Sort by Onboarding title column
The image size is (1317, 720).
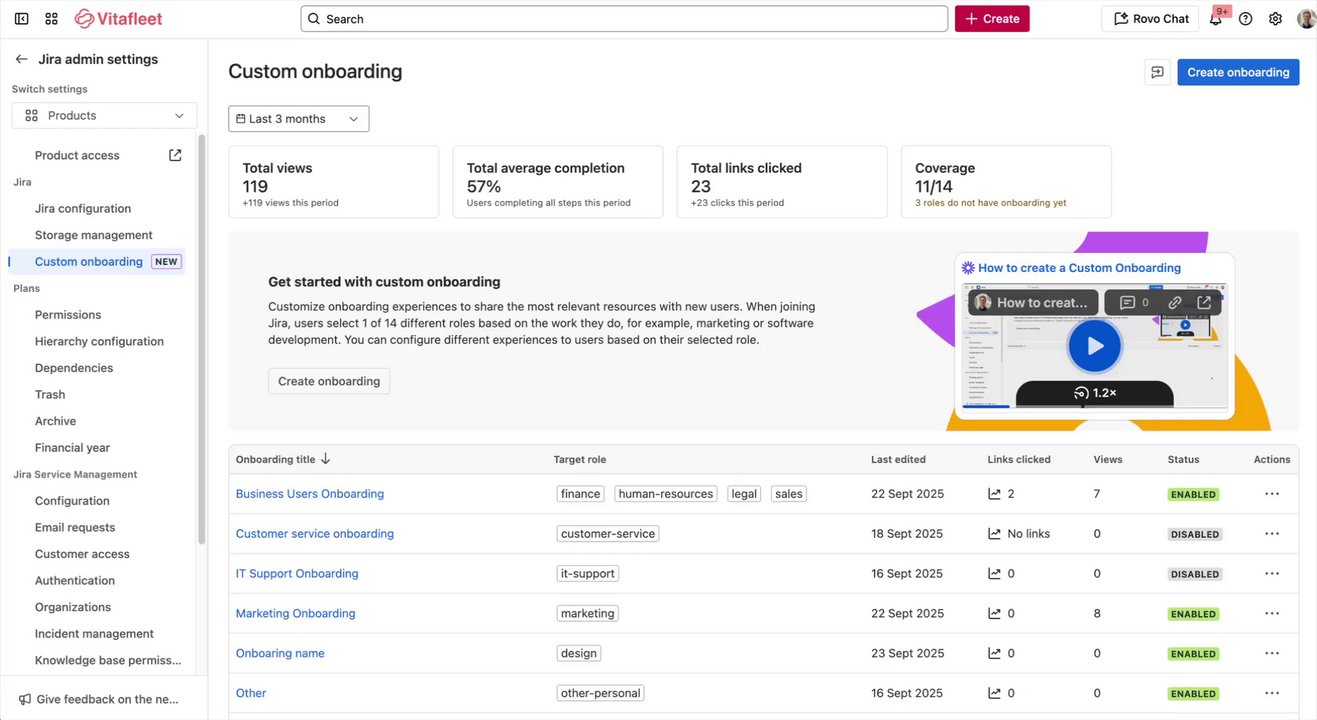283,460
